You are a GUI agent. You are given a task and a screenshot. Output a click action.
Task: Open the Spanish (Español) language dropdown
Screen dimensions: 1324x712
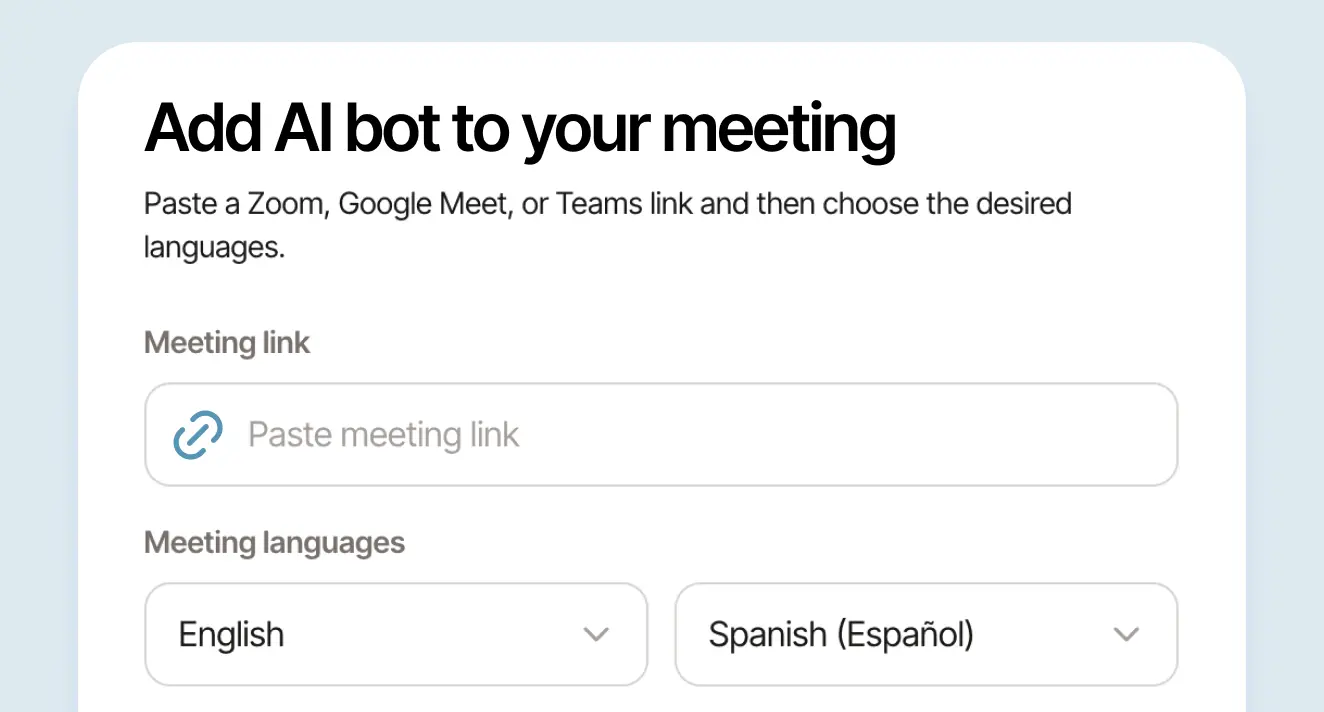(x=925, y=634)
